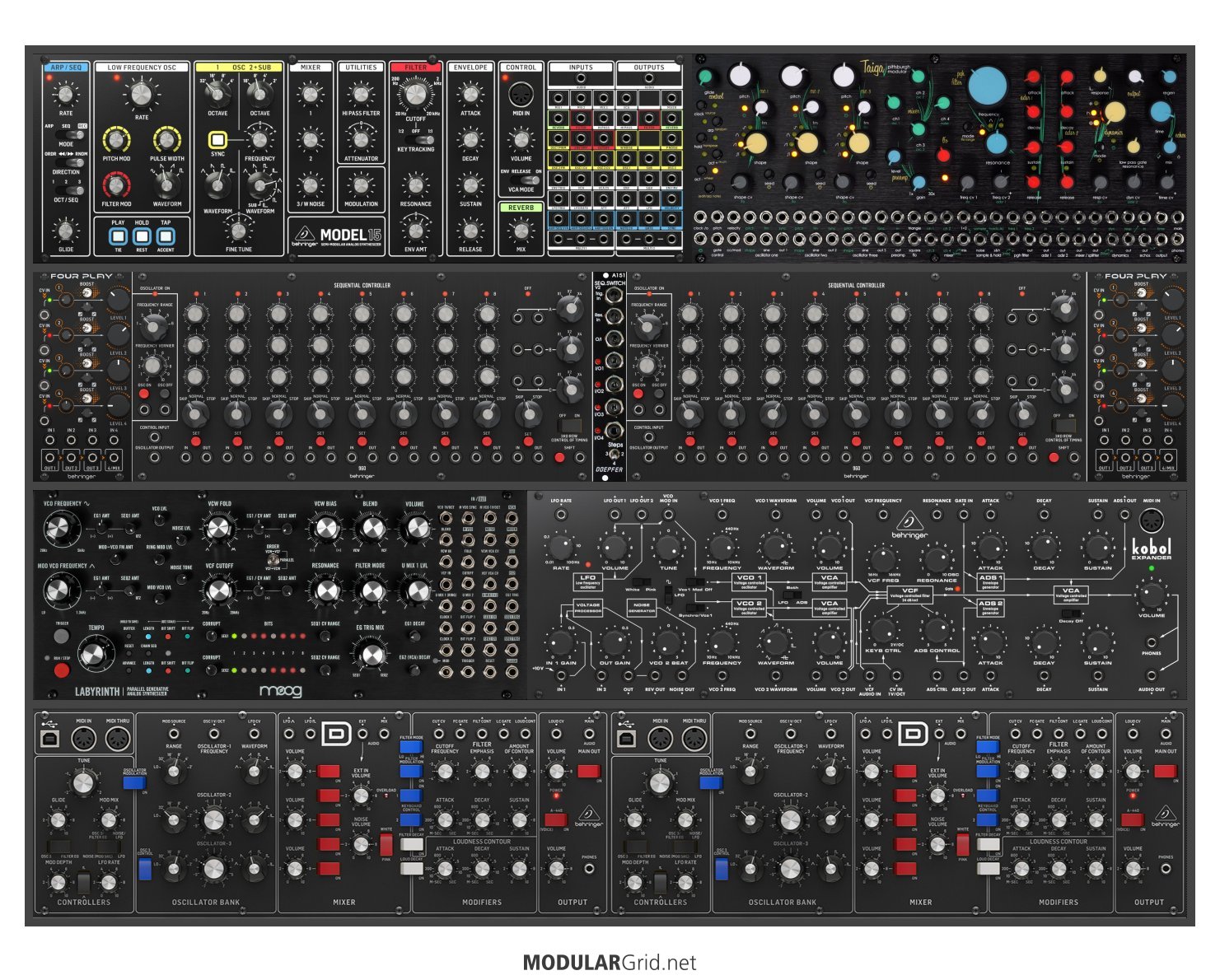The height and width of the screenshot is (980, 1220).
Task: Click the GLIDE knob on Model 15
Action: click(66, 231)
